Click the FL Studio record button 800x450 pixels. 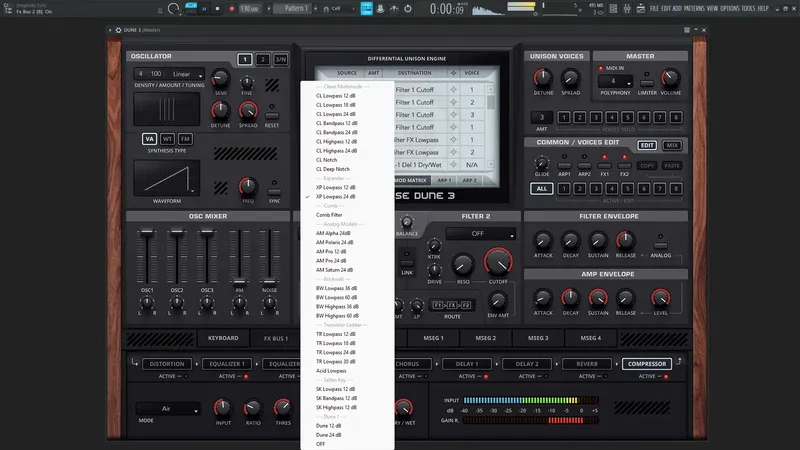[x=232, y=9]
